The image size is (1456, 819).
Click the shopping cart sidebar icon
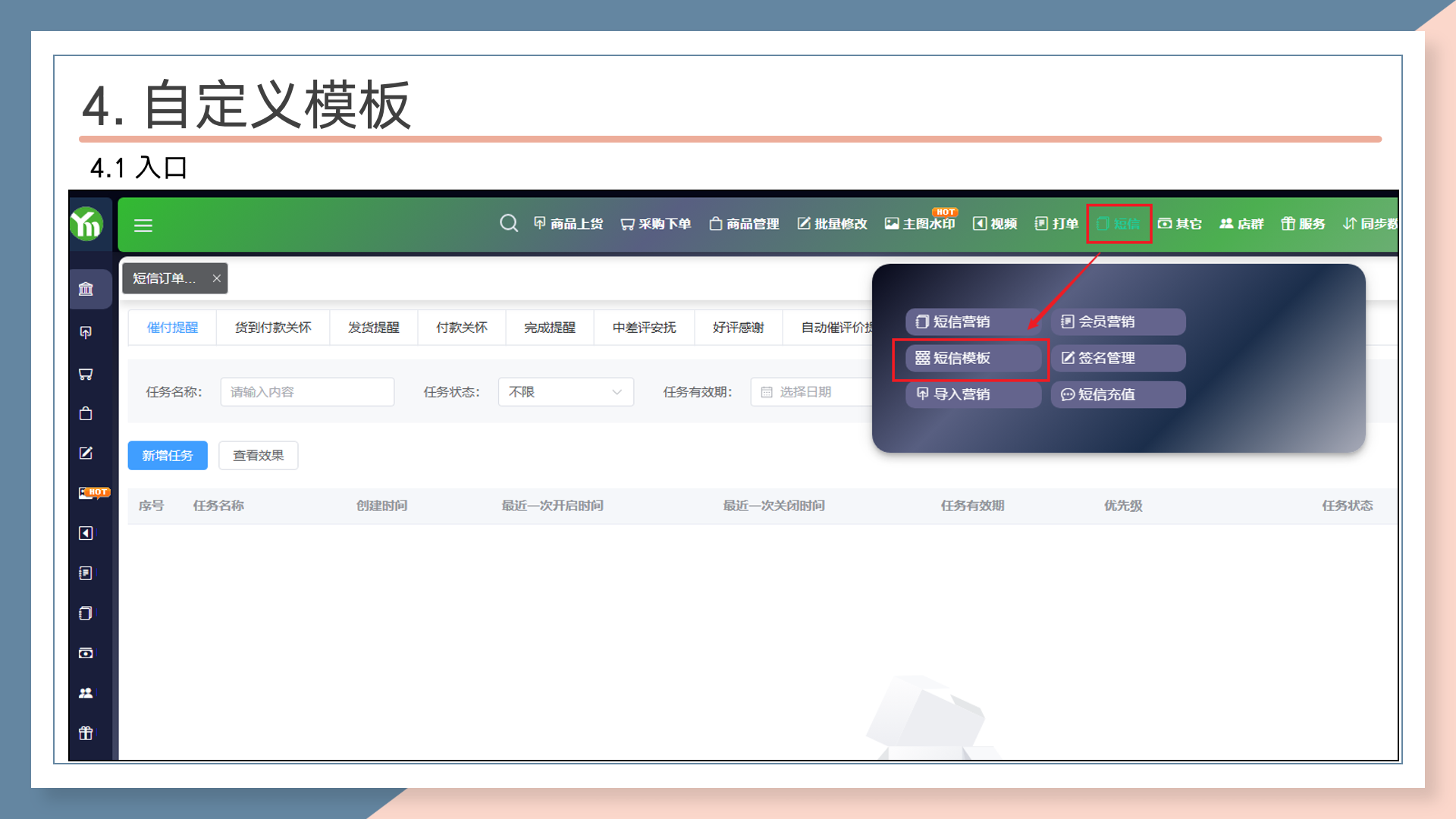point(86,374)
